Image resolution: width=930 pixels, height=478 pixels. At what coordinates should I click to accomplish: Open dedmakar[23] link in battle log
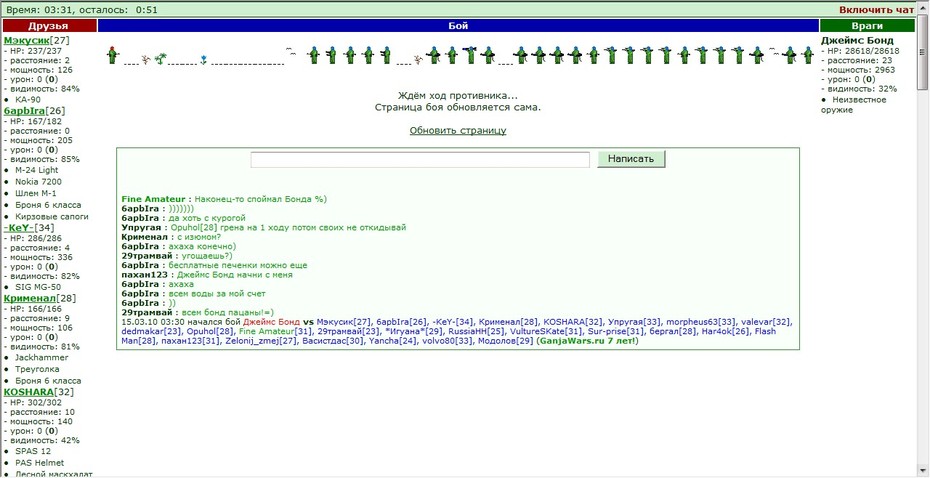coord(151,332)
